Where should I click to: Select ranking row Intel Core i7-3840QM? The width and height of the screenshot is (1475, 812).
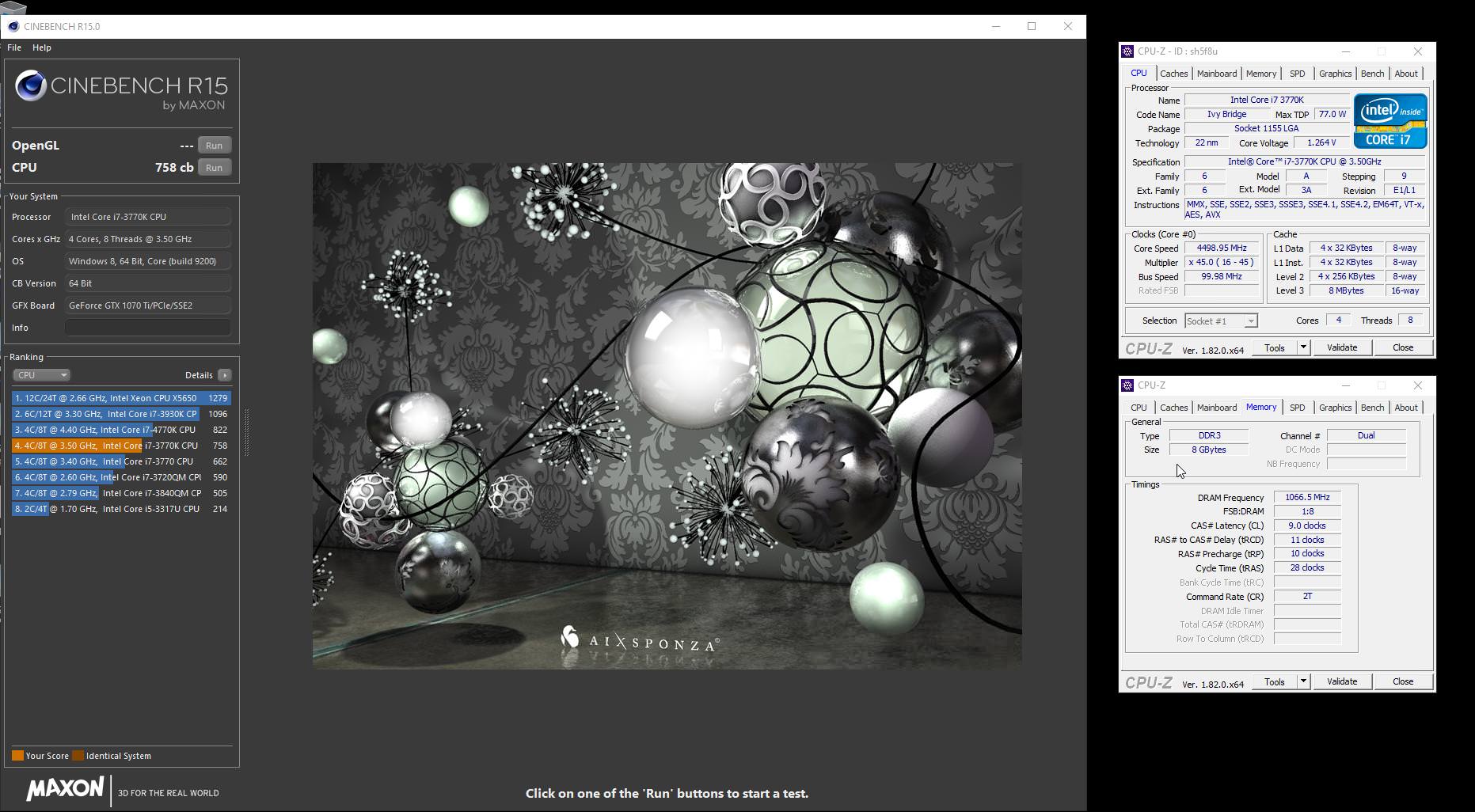click(121, 493)
